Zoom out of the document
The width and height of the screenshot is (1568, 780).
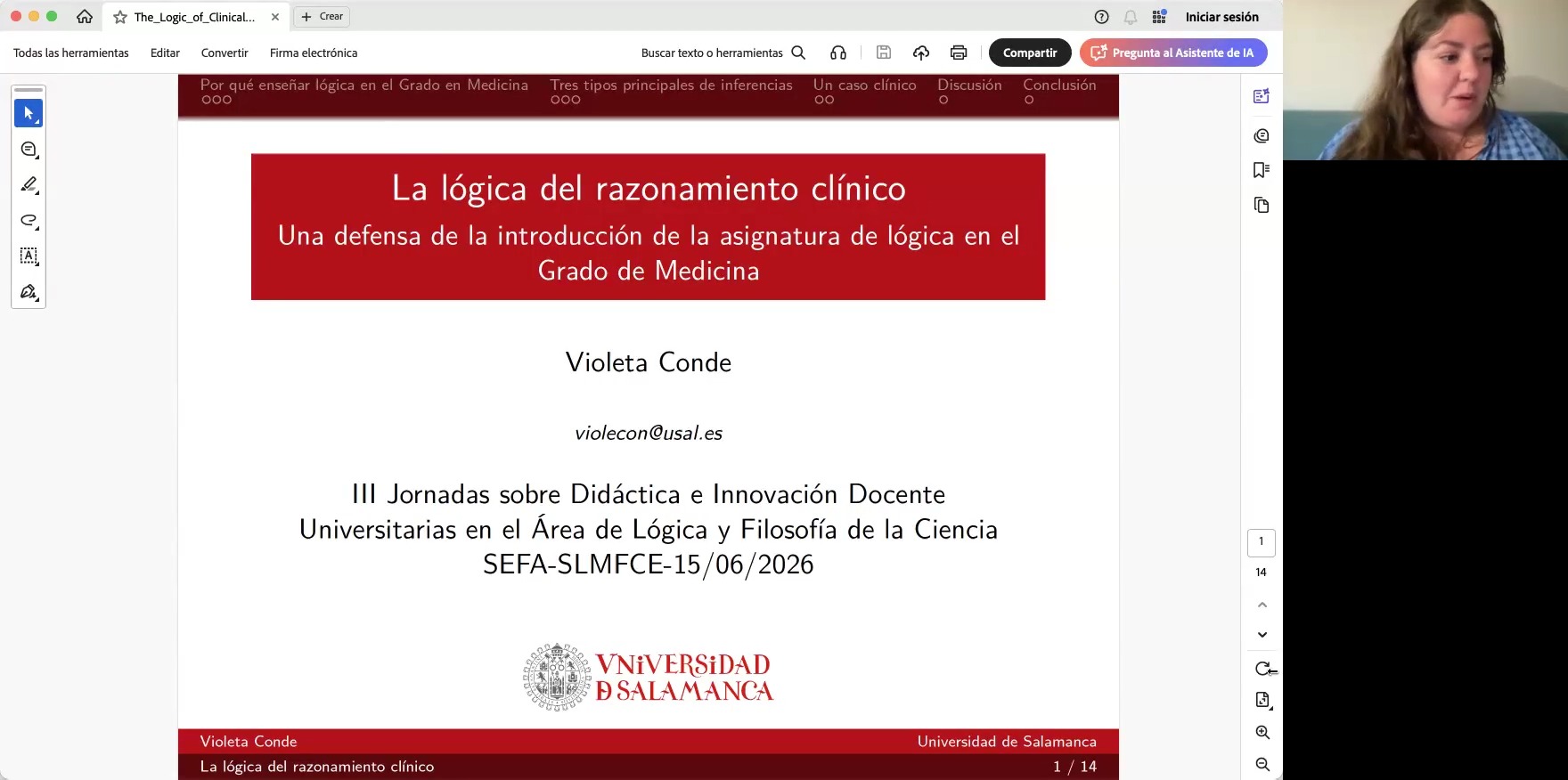coord(1263,765)
